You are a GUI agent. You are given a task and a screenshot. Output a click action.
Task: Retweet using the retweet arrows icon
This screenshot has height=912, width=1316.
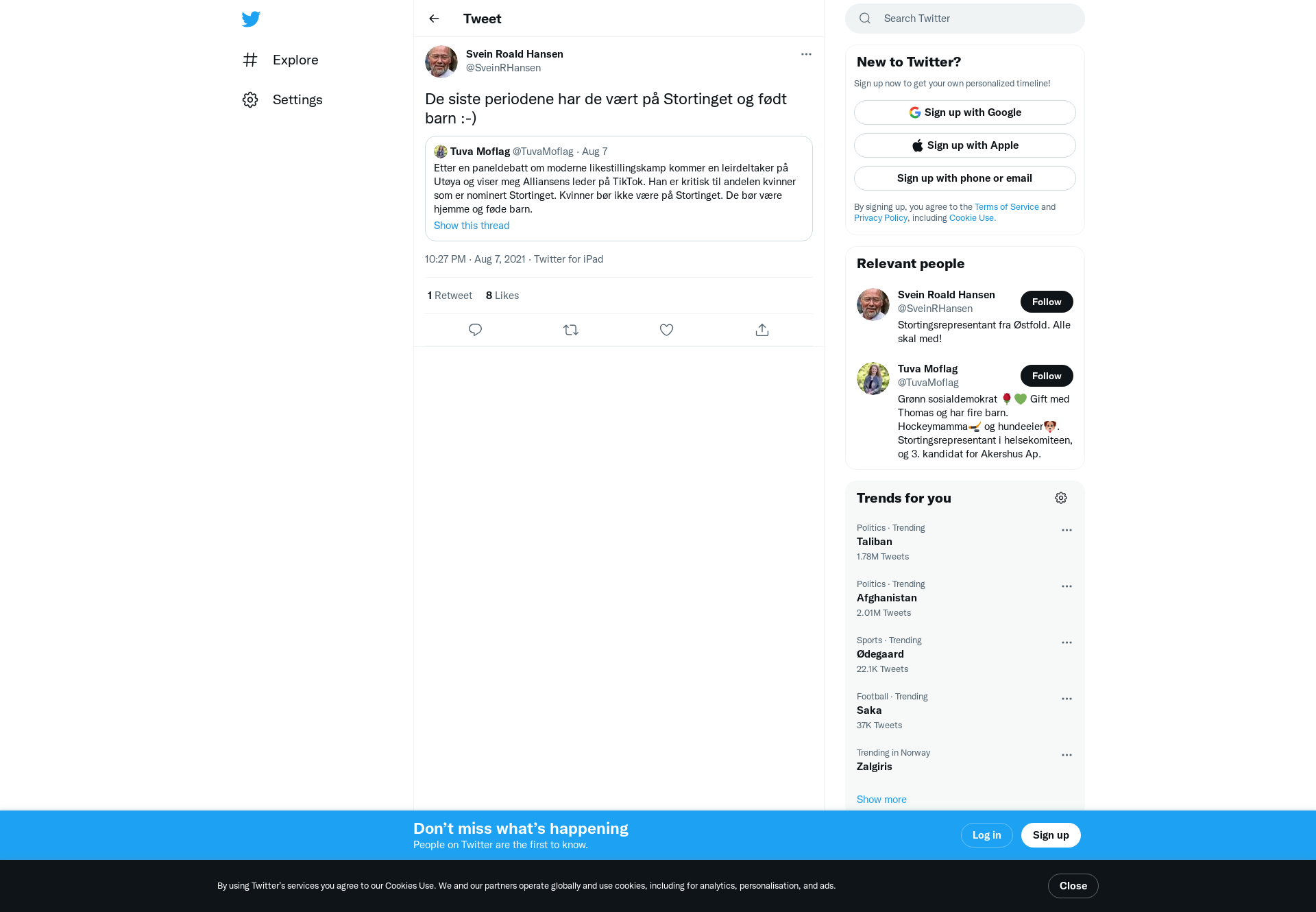[571, 330]
